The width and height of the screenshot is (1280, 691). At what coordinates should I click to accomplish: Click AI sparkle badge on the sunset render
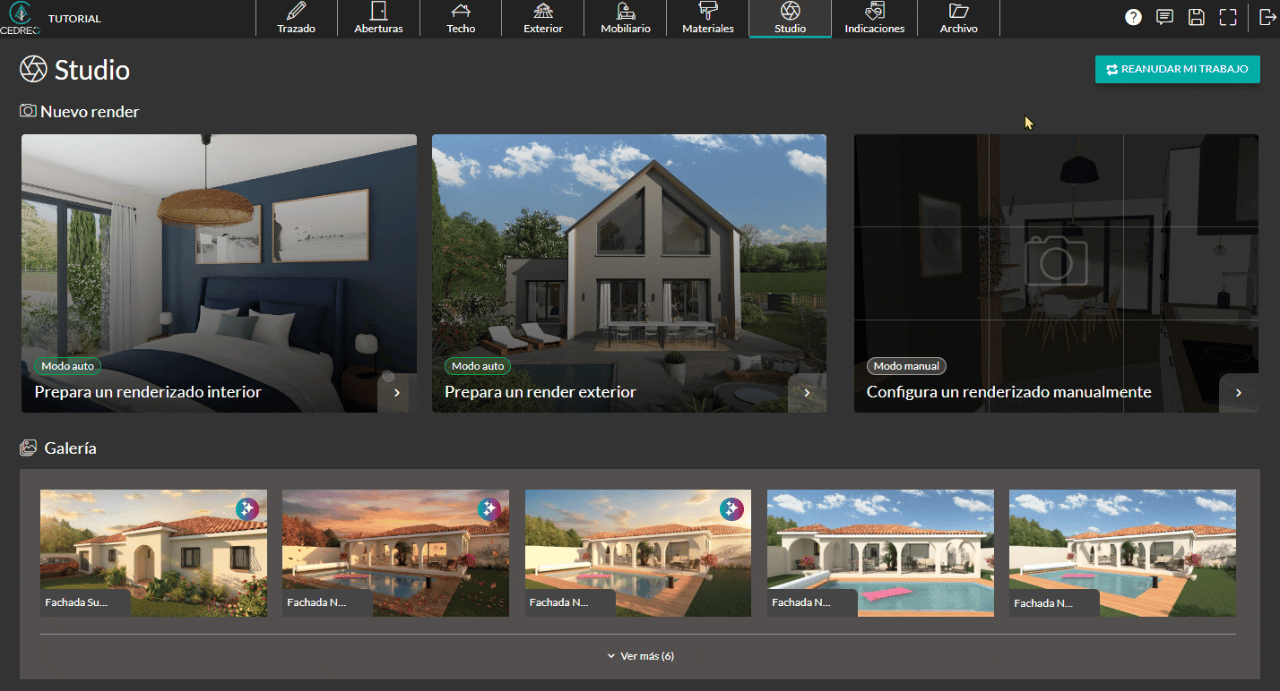[489, 509]
